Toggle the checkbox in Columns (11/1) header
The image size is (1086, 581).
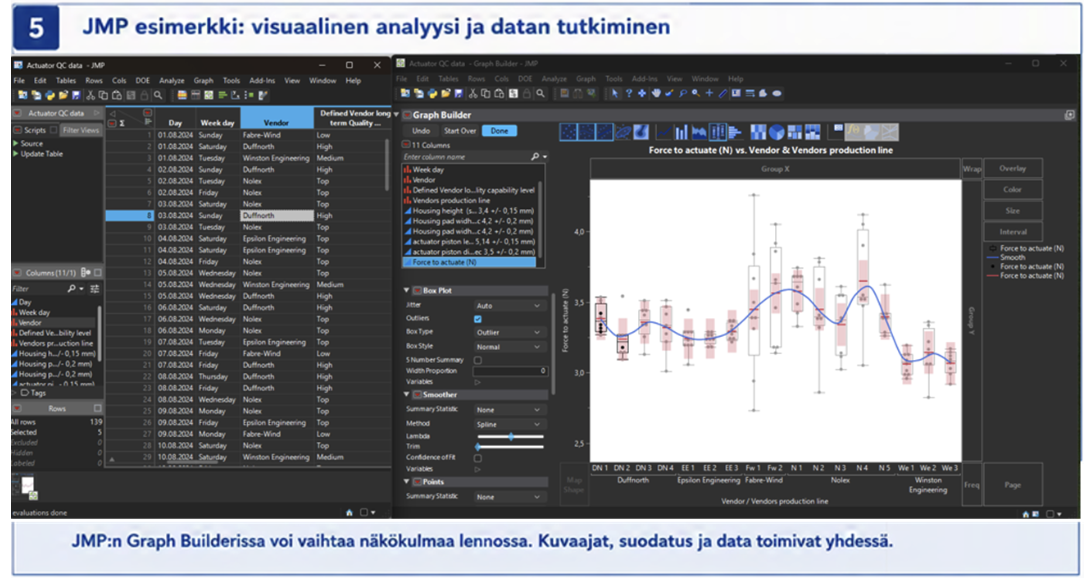[98, 273]
